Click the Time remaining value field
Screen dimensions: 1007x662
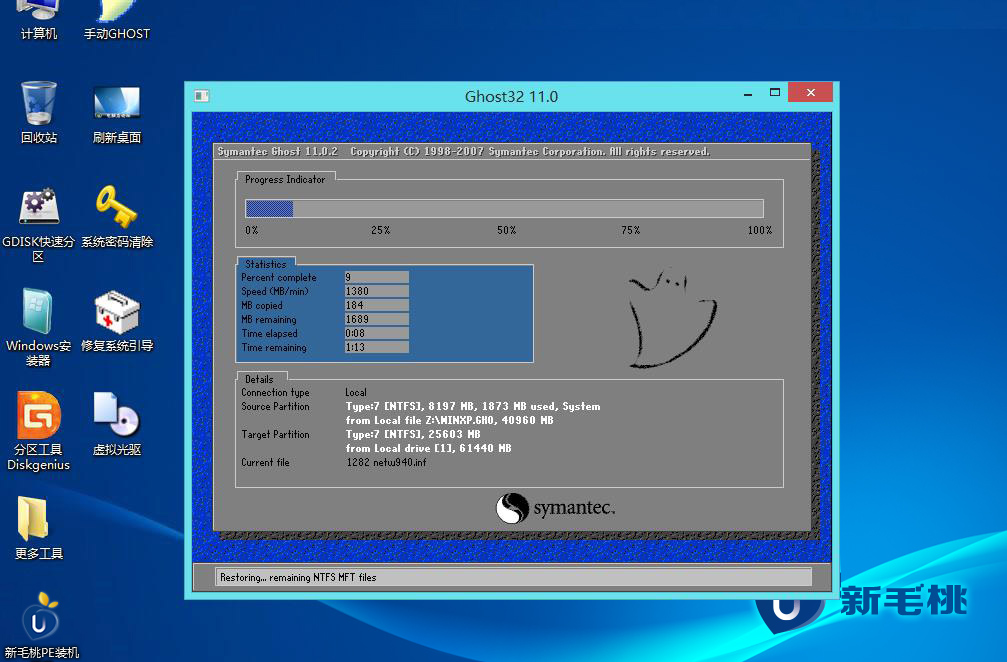tap(376, 348)
